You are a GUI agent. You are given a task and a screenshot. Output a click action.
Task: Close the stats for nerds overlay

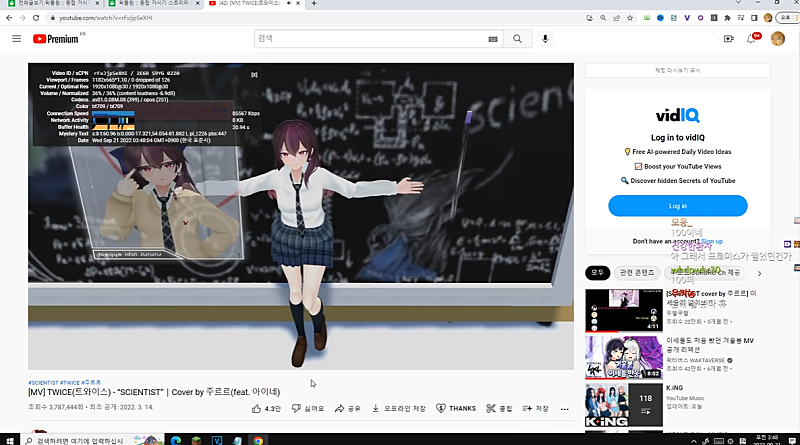(x=254, y=75)
